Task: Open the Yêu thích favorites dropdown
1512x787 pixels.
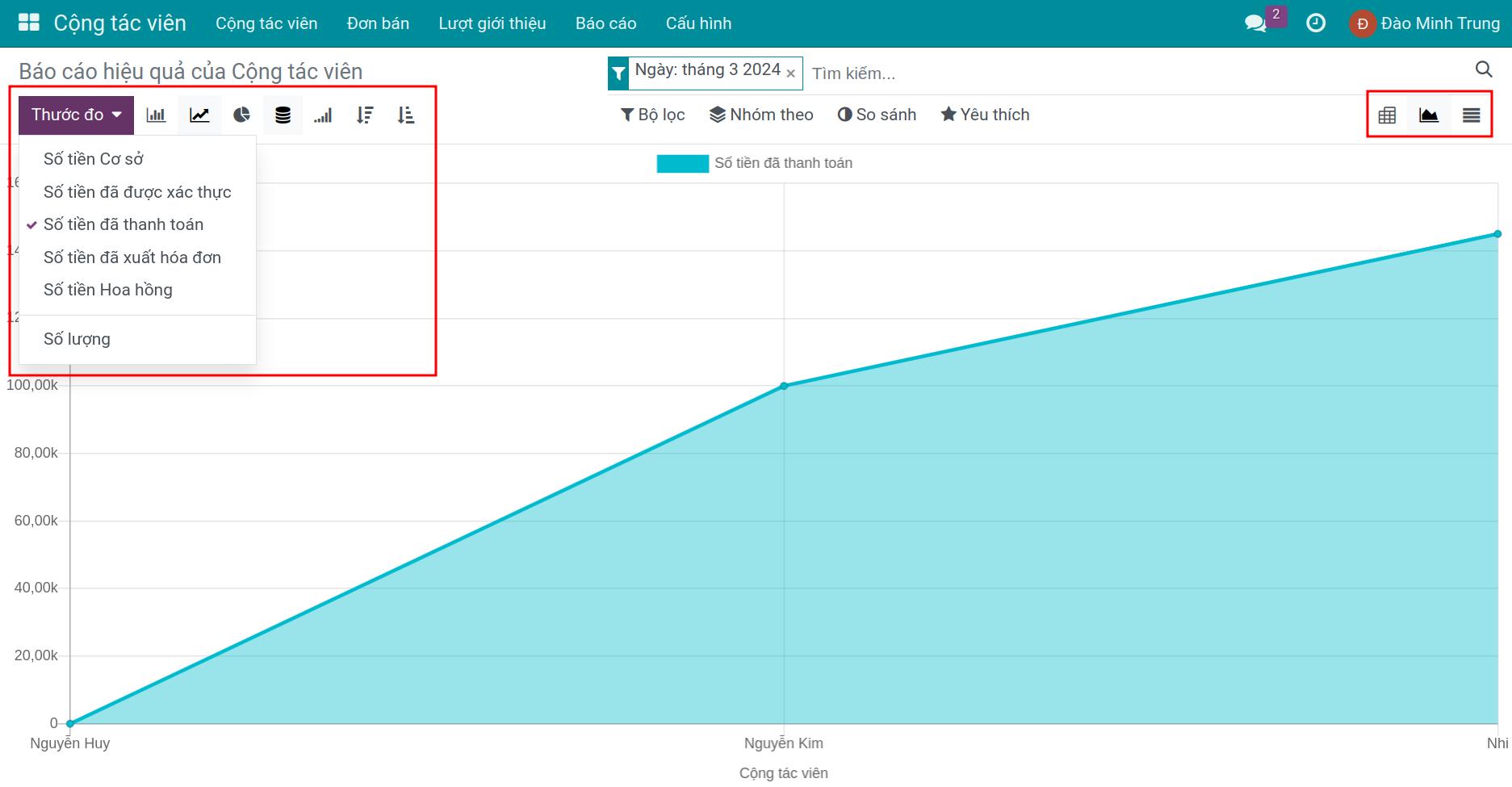Action: coord(985,115)
